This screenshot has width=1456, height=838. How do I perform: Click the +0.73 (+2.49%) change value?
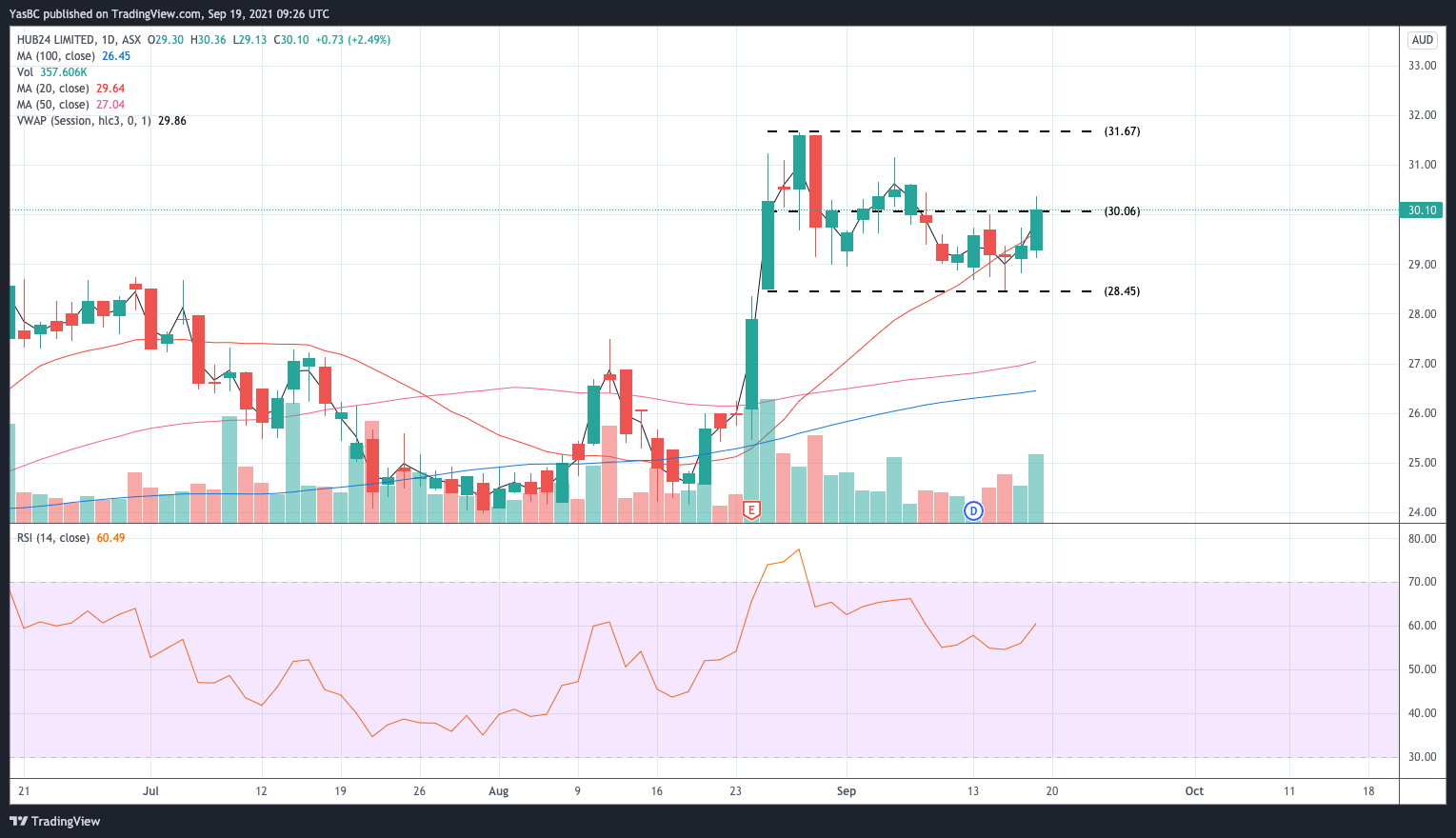coord(353,40)
